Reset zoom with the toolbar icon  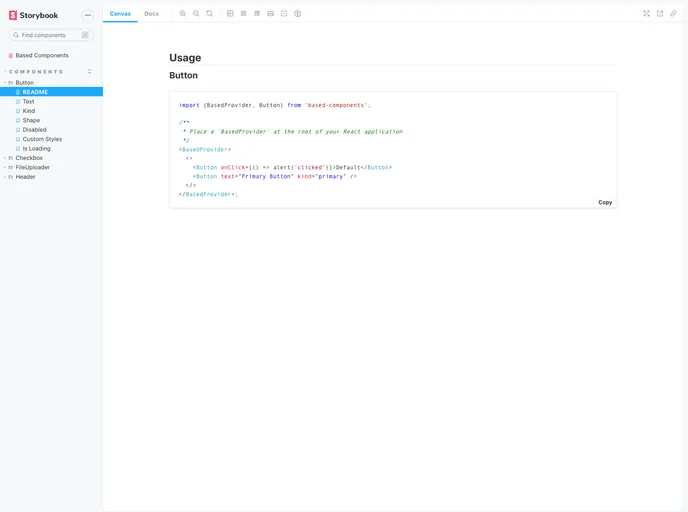[209, 14]
